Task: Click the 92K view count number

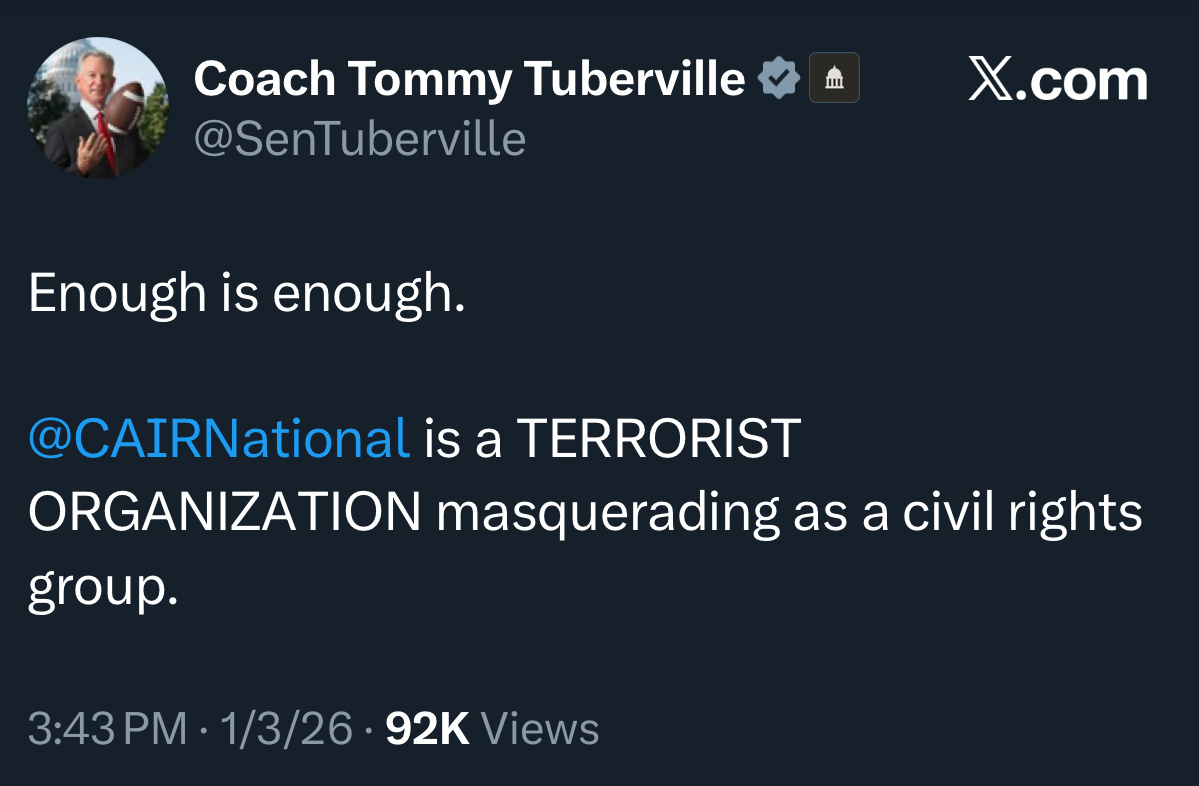Action: (427, 729)
